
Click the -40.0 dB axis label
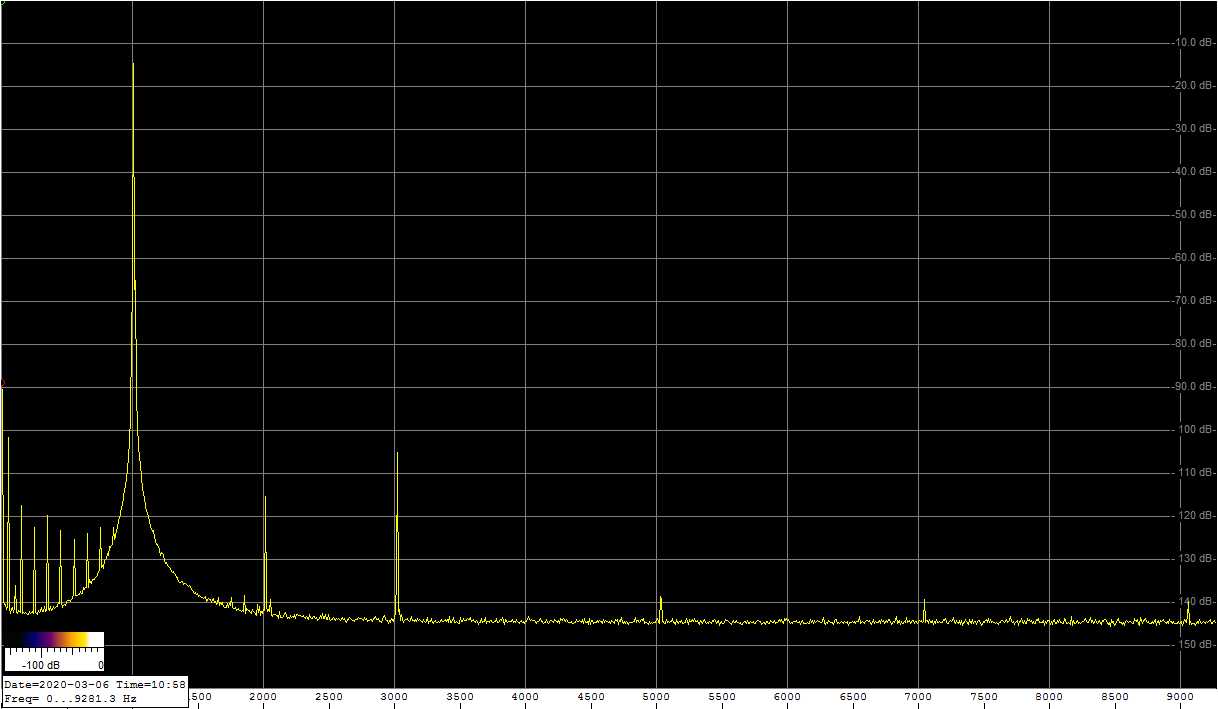click(x=1193, y=171)
